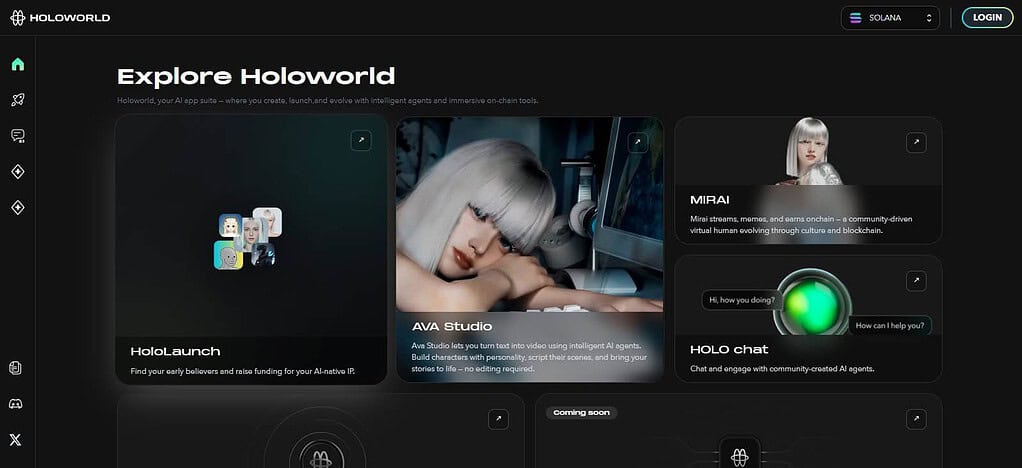Open the Home icon in the sidebar
This screenshot has width=1022, height=468.
pyautogui.click(x=18, y=64)
